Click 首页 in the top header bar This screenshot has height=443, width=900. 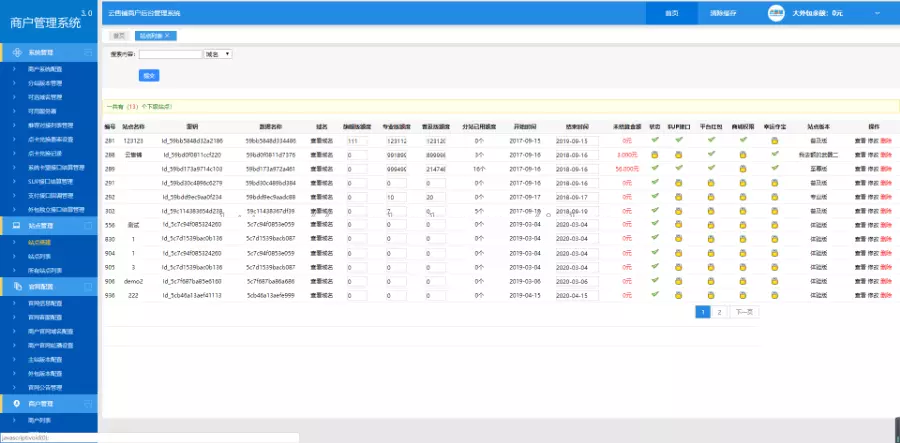tap(672, 13)
